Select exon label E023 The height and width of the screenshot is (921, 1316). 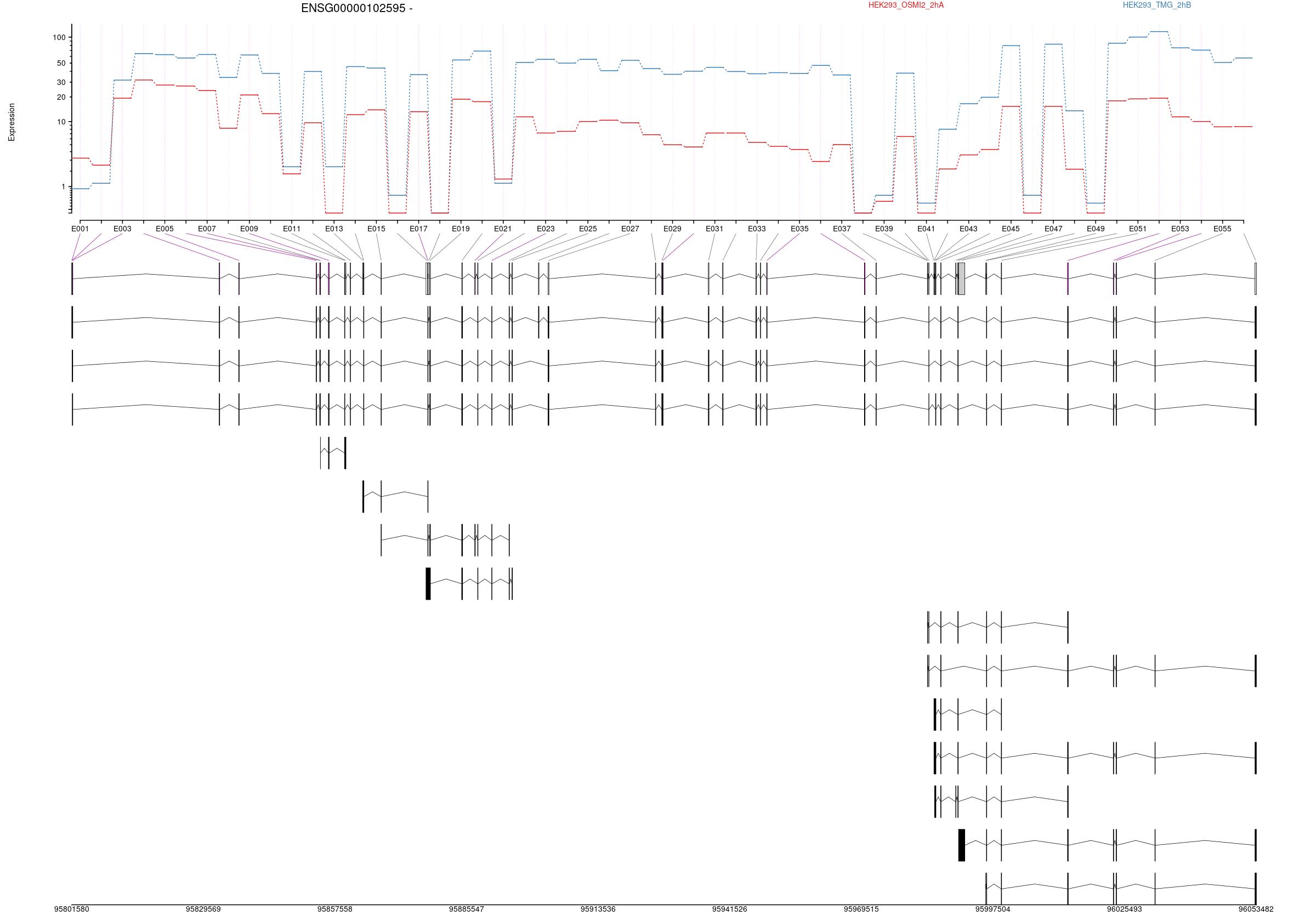546,229
